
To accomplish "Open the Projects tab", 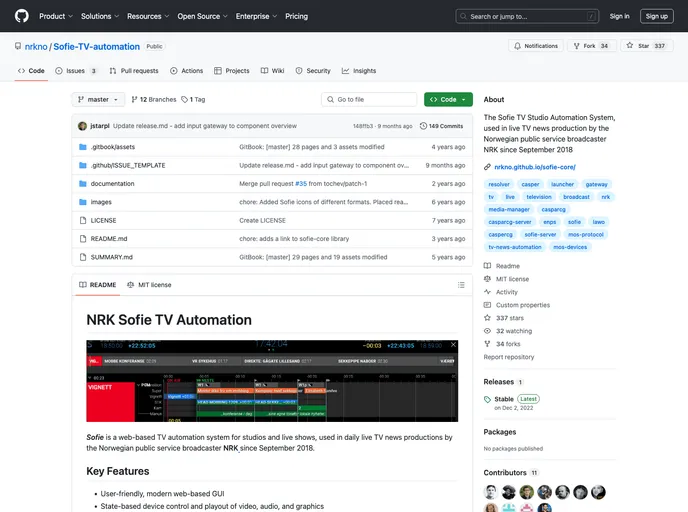I will tap(232, 71).
